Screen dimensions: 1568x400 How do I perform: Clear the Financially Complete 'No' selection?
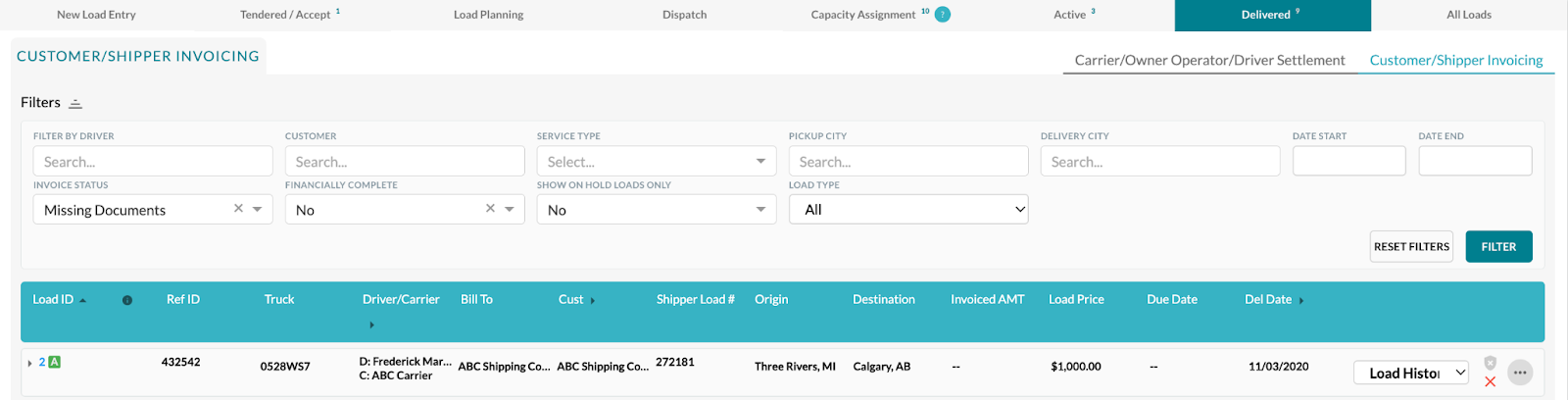pyautogui.click(x=490, y=209)
